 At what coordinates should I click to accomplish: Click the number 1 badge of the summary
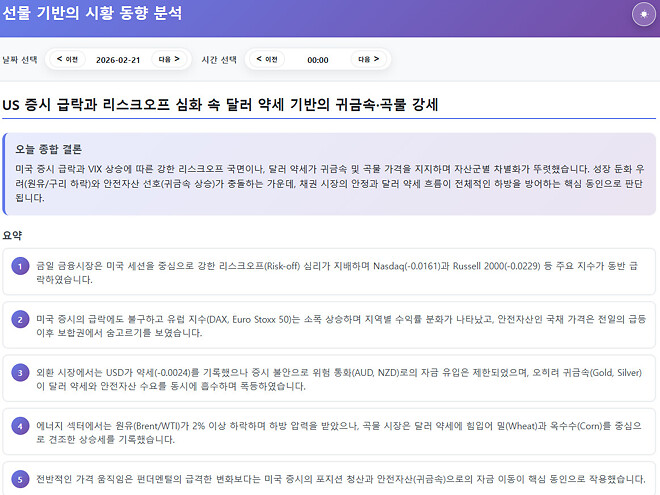[20, 266]
